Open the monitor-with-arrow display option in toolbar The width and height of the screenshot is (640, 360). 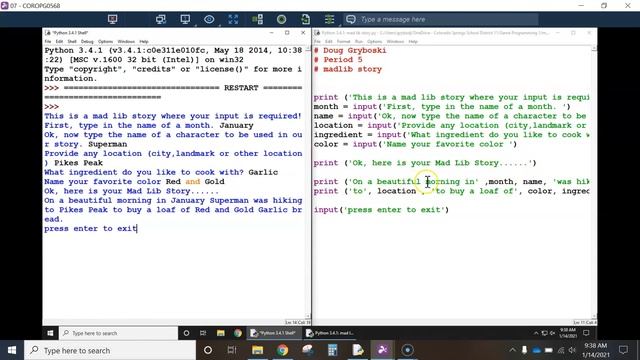(185, 19)
